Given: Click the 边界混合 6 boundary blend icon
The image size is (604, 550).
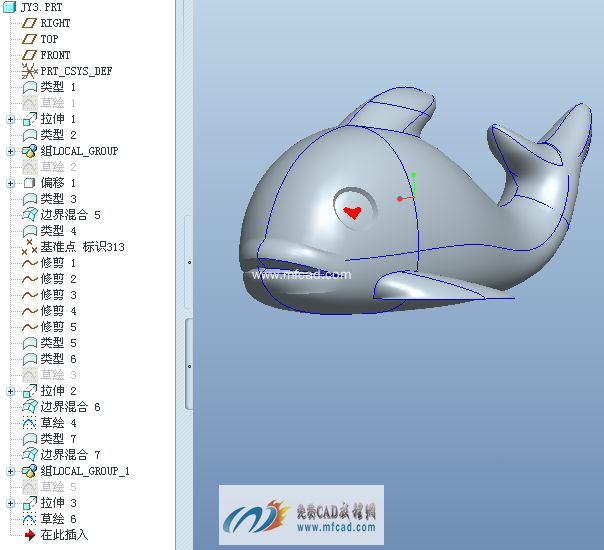Looking at the screenshot, I should [x=29, y=407].
